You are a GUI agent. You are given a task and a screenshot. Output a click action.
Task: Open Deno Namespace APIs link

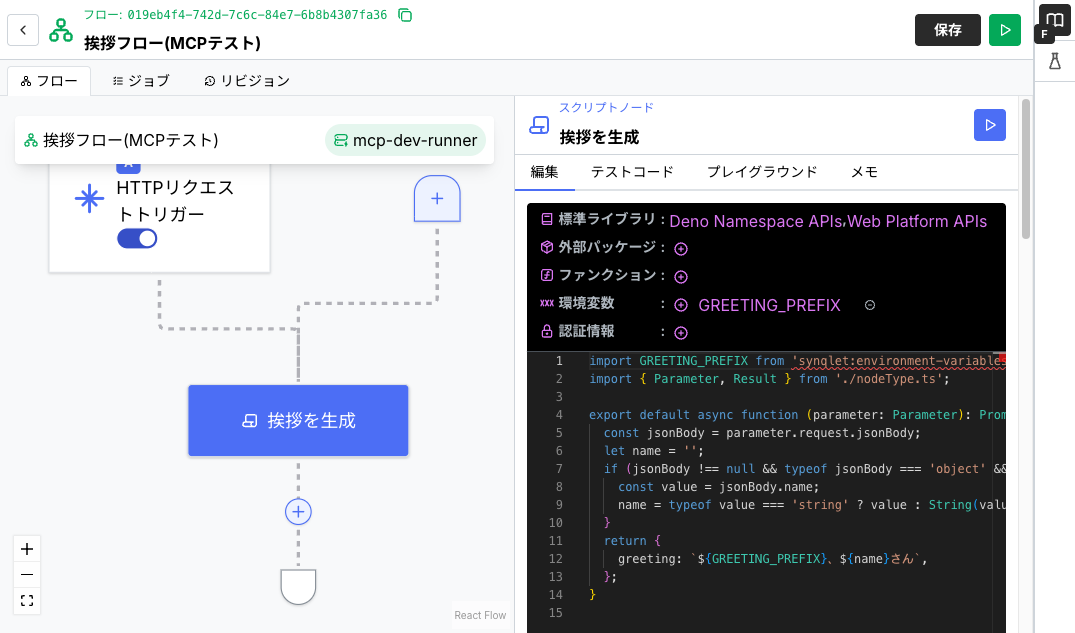(x=756, y=221)
